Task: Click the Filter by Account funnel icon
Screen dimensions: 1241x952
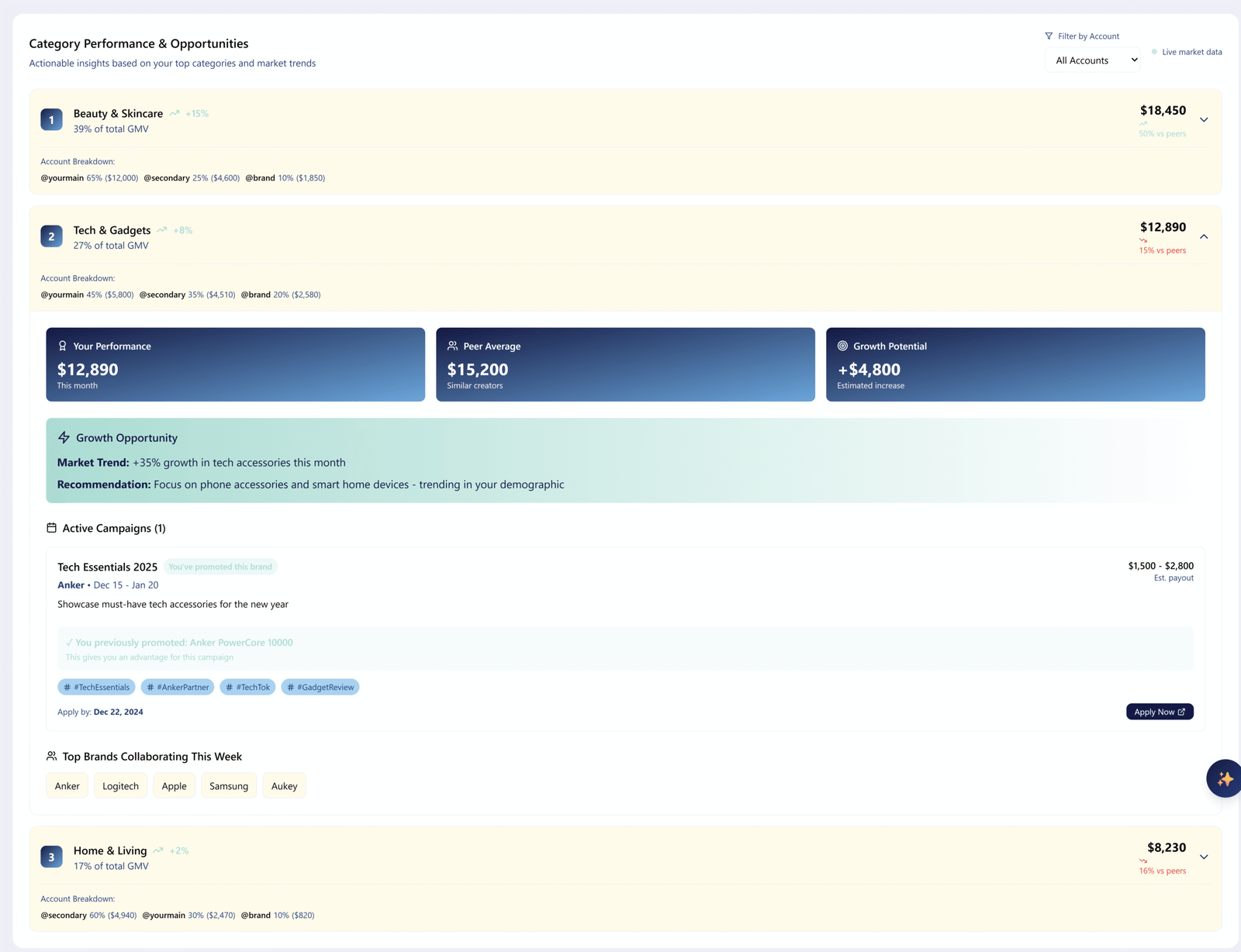Action: (1049, 36)
